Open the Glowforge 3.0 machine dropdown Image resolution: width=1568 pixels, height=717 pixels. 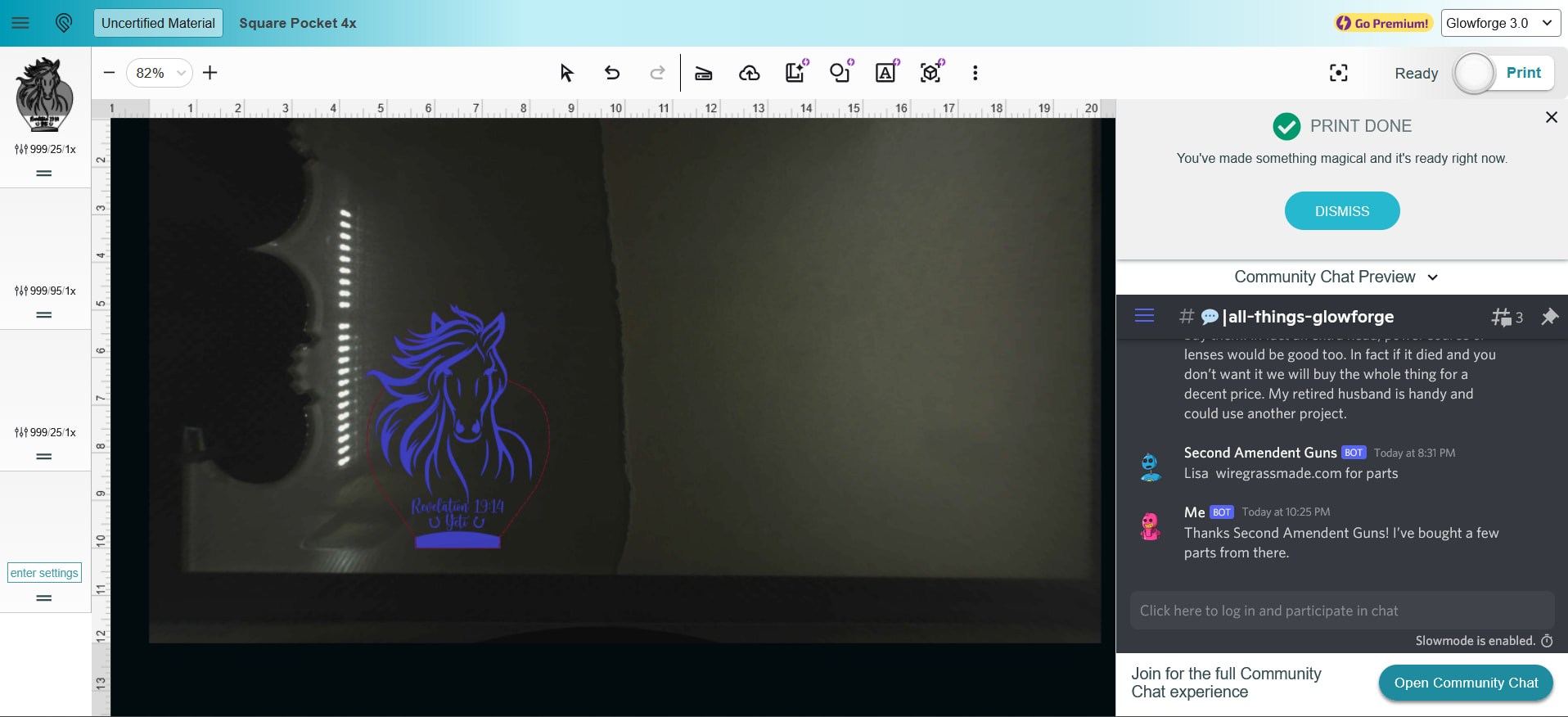[1500, 23]
